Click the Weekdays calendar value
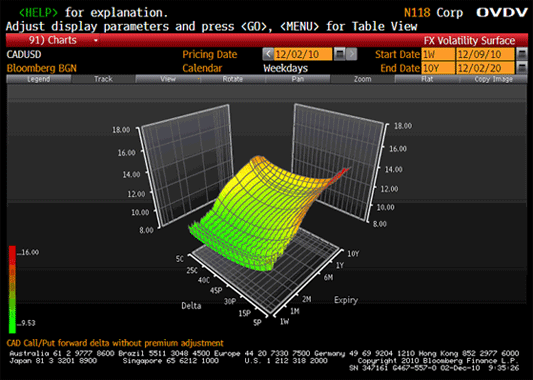Viewport: 533px width, 380px height. tap(286, 68)
